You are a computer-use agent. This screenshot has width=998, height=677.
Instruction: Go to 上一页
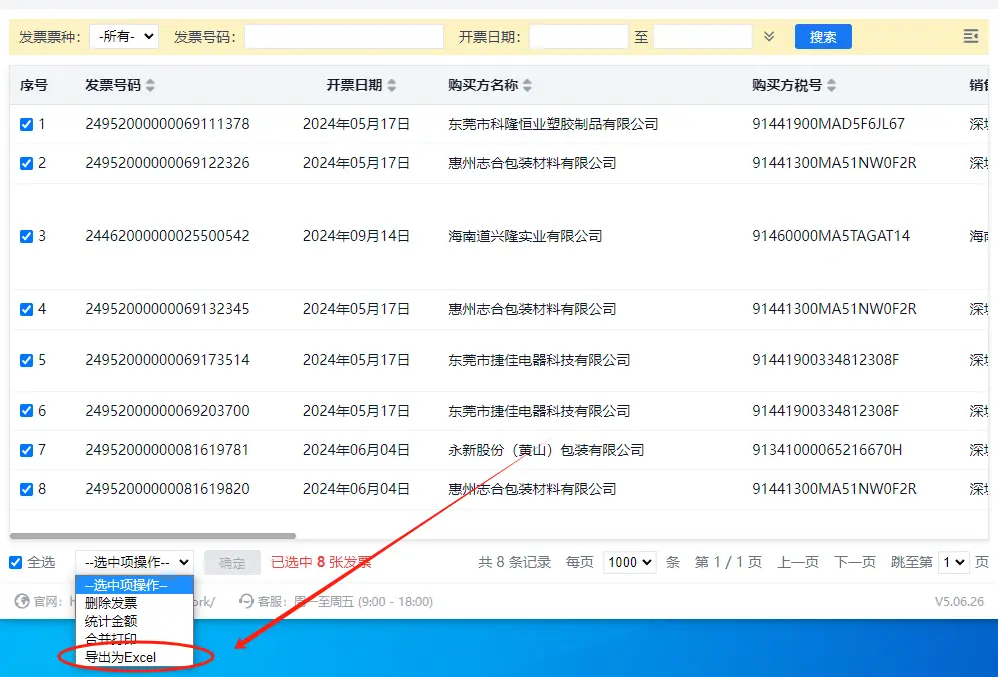tap(798, 562)
